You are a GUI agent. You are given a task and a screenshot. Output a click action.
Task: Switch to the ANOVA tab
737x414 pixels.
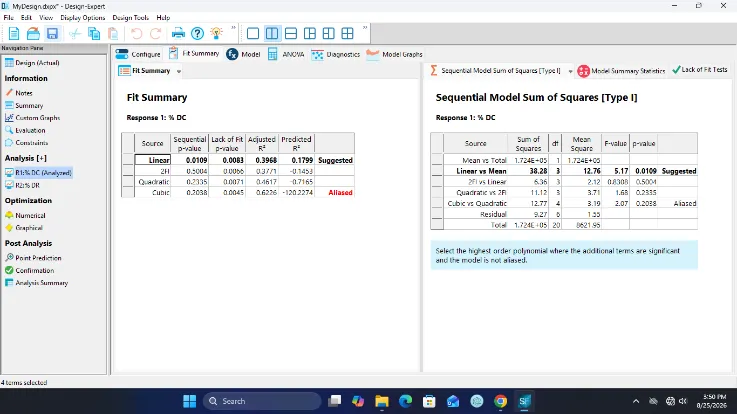pyautogui.click(x=286, y=54)
